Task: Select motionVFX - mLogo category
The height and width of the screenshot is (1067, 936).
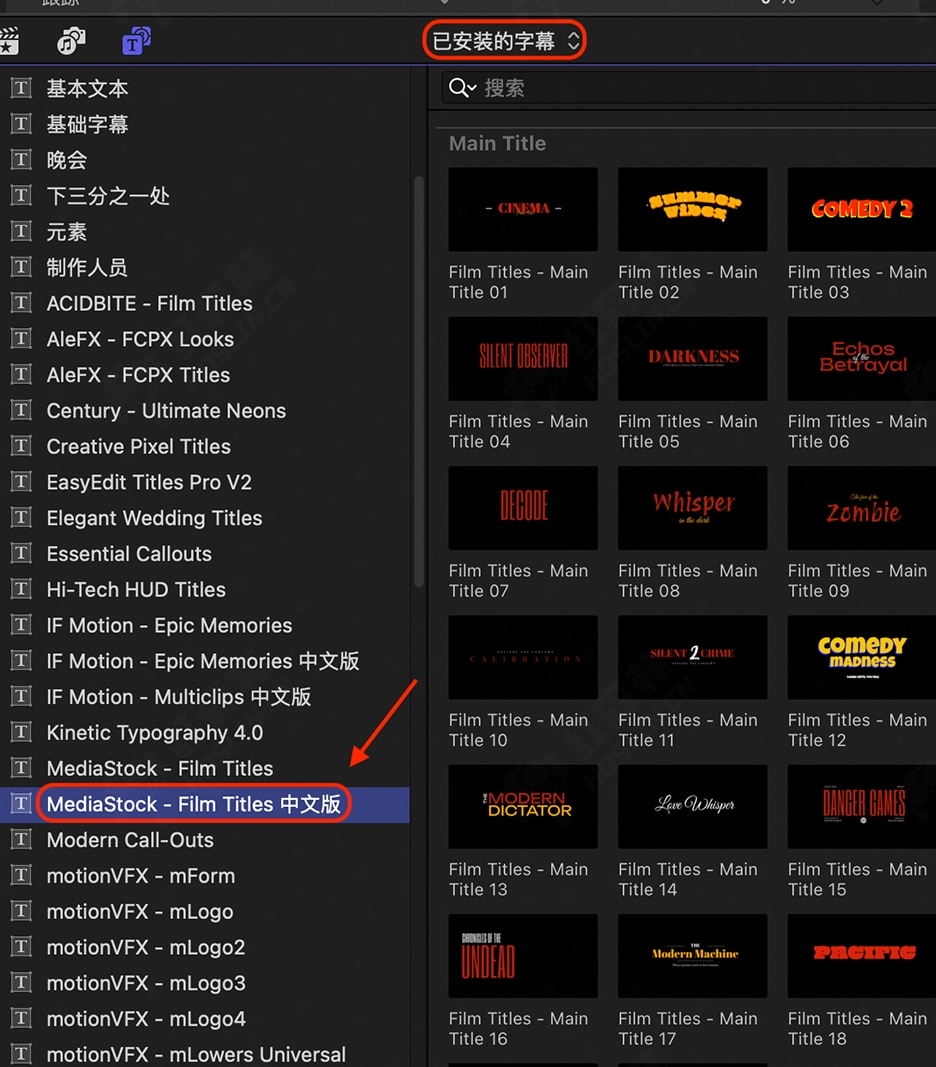Action: [204, 912]
